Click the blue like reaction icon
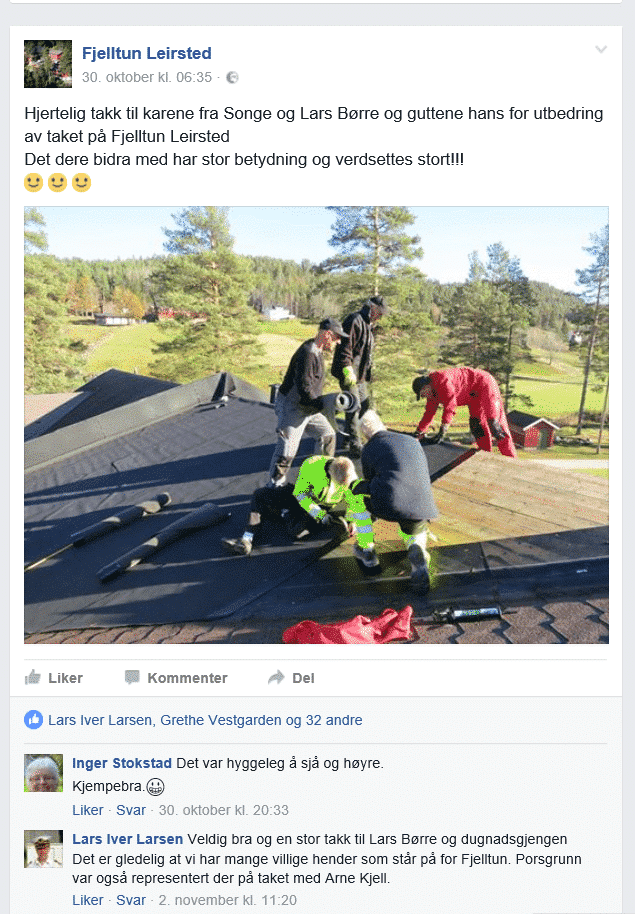The height and width of the screenshot is (914, 635). (33, 720)
